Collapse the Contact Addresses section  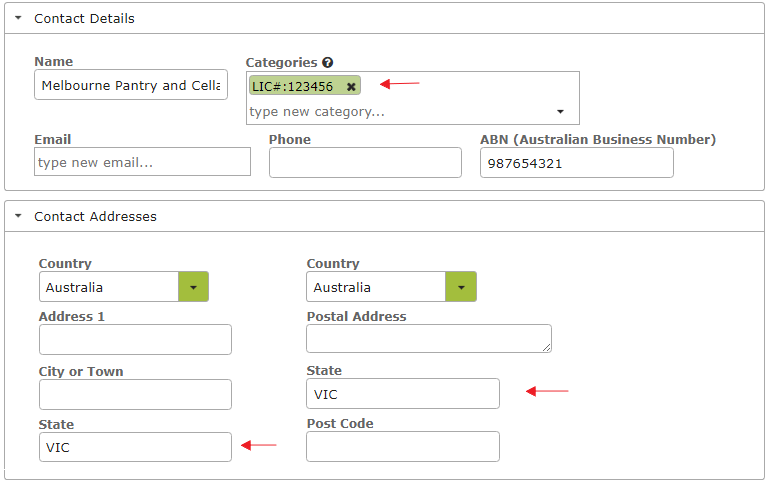[x=19, y=216]
